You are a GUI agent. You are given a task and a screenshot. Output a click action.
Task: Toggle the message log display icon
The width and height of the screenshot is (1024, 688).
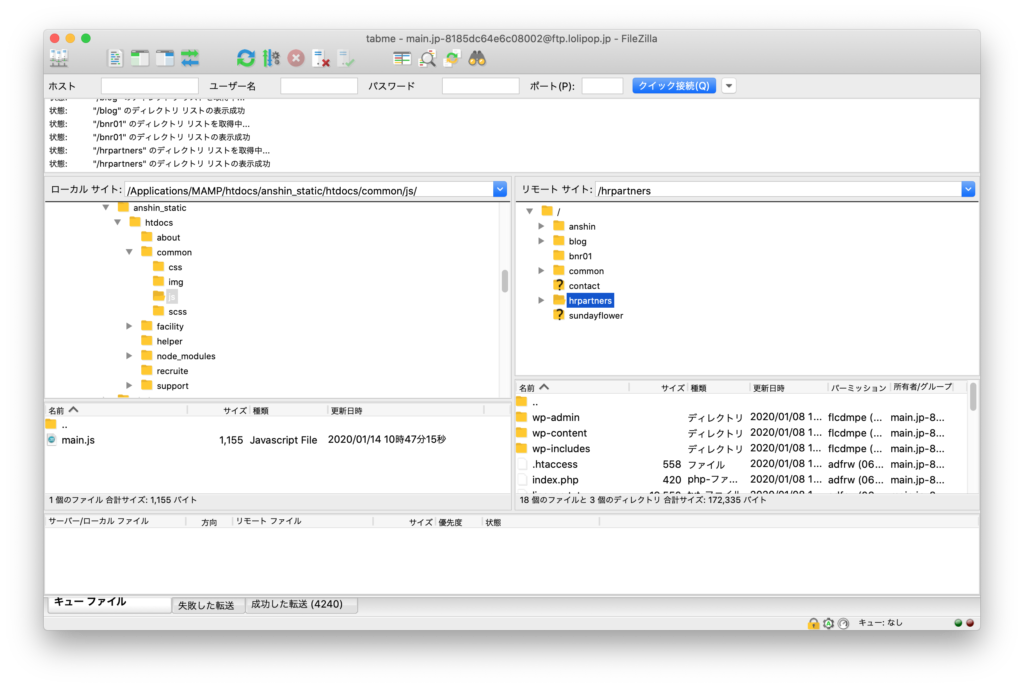(116, 58)
